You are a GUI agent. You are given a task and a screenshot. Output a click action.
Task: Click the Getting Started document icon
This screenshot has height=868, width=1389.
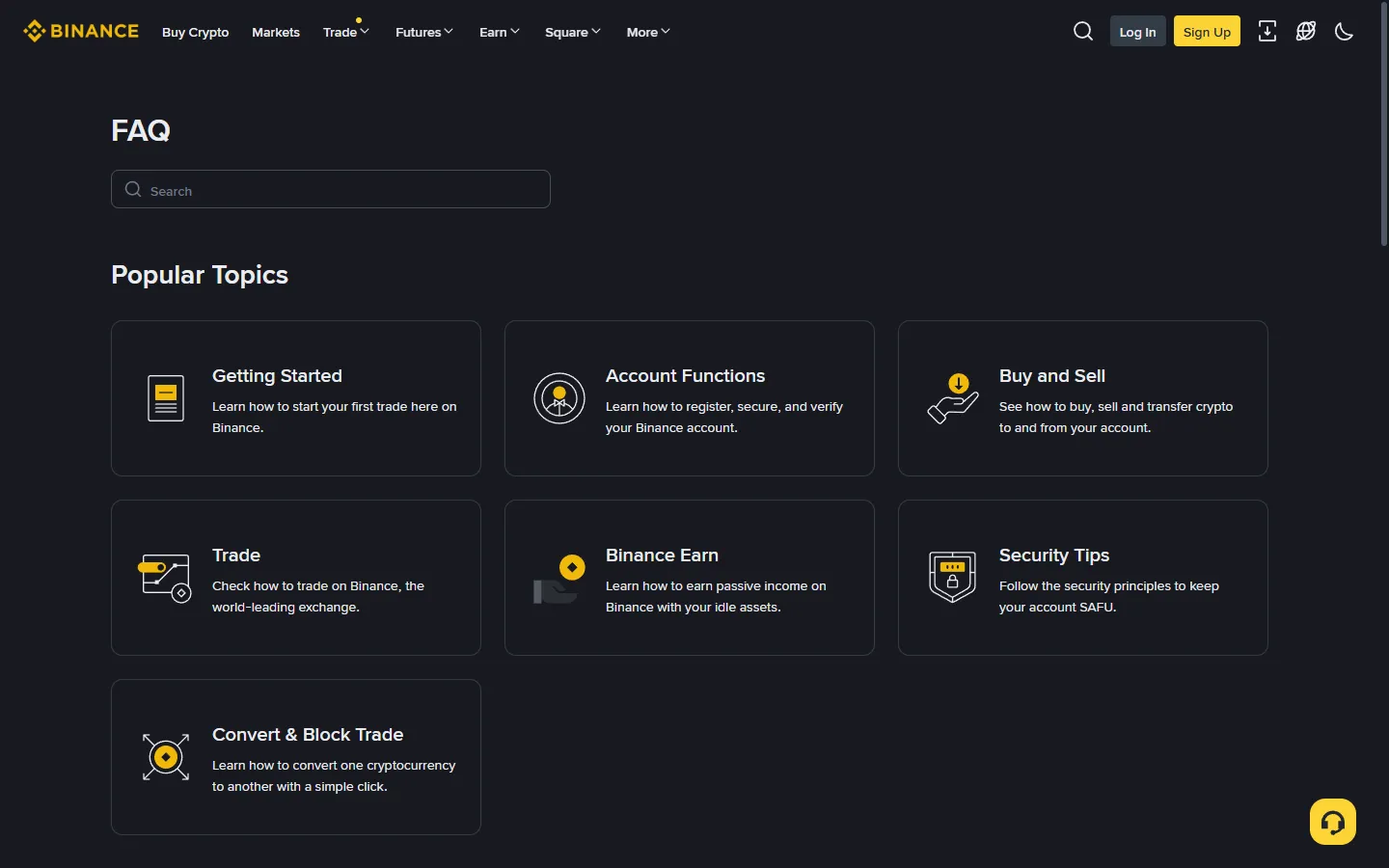point(166,398)
